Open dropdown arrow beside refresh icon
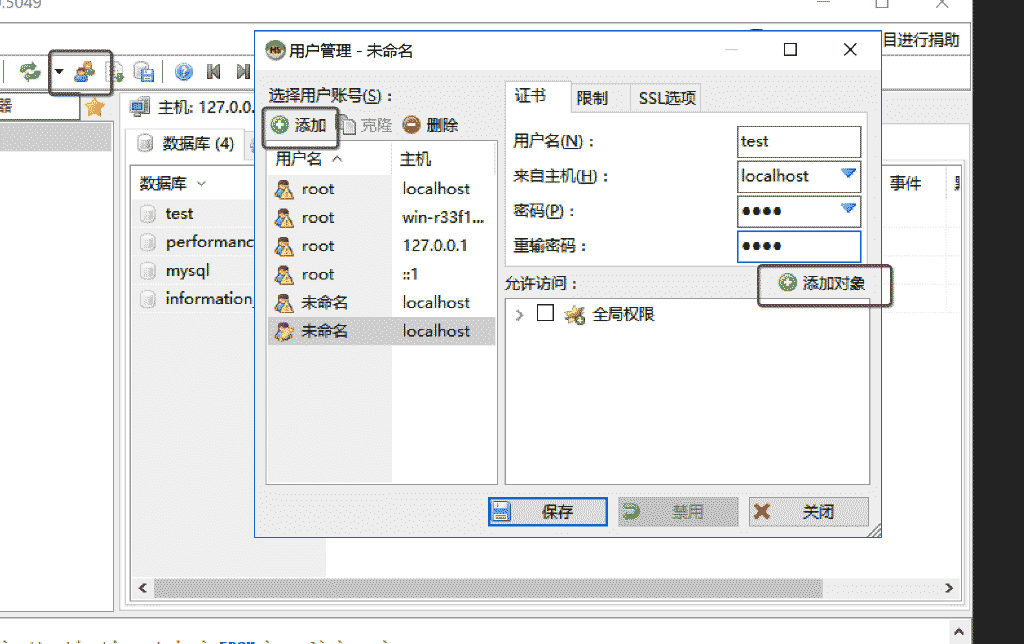The width and height of the screenshot is (1024, 644). coord(59,71)
